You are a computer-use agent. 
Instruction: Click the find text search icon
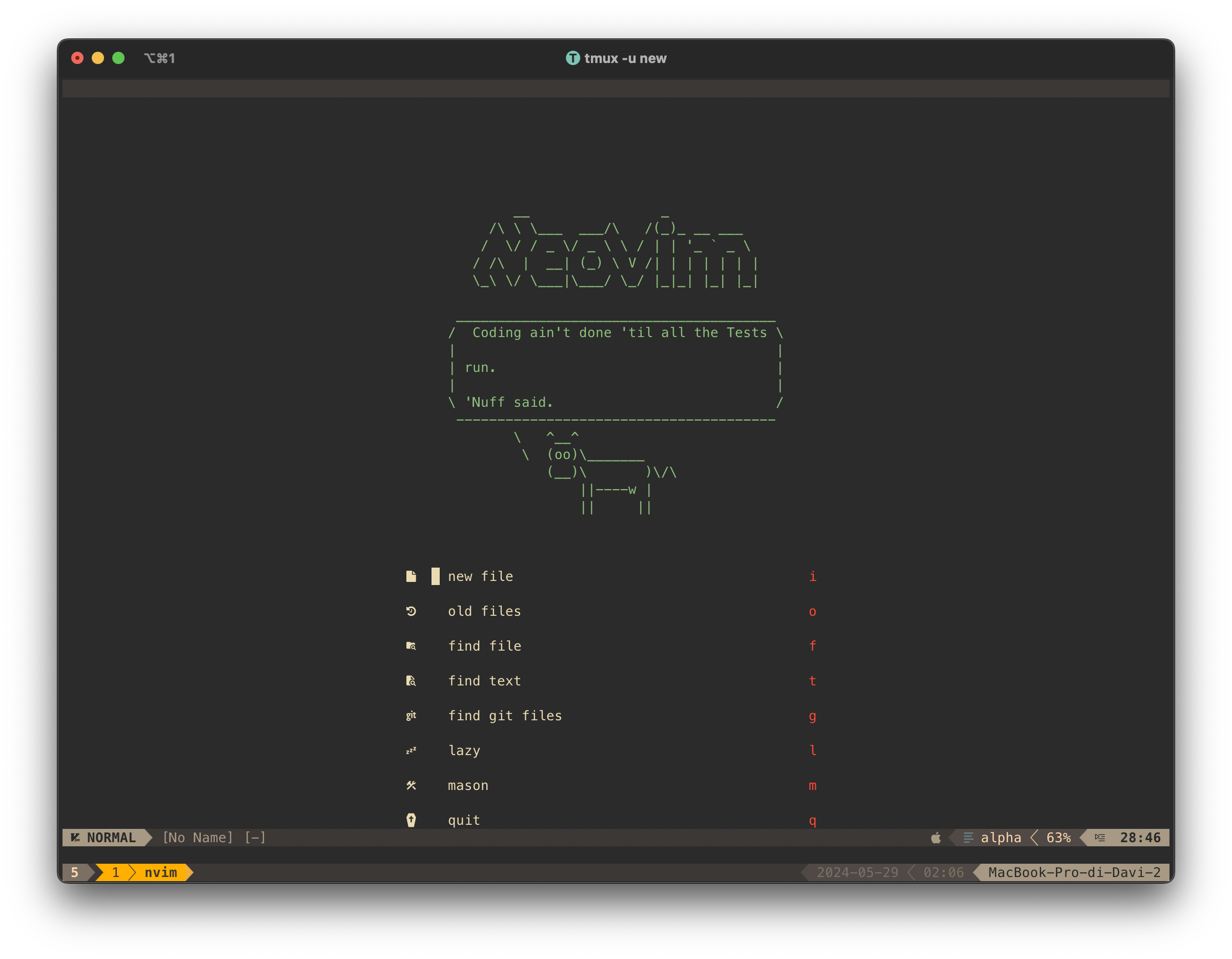click(x=410, y=681)
